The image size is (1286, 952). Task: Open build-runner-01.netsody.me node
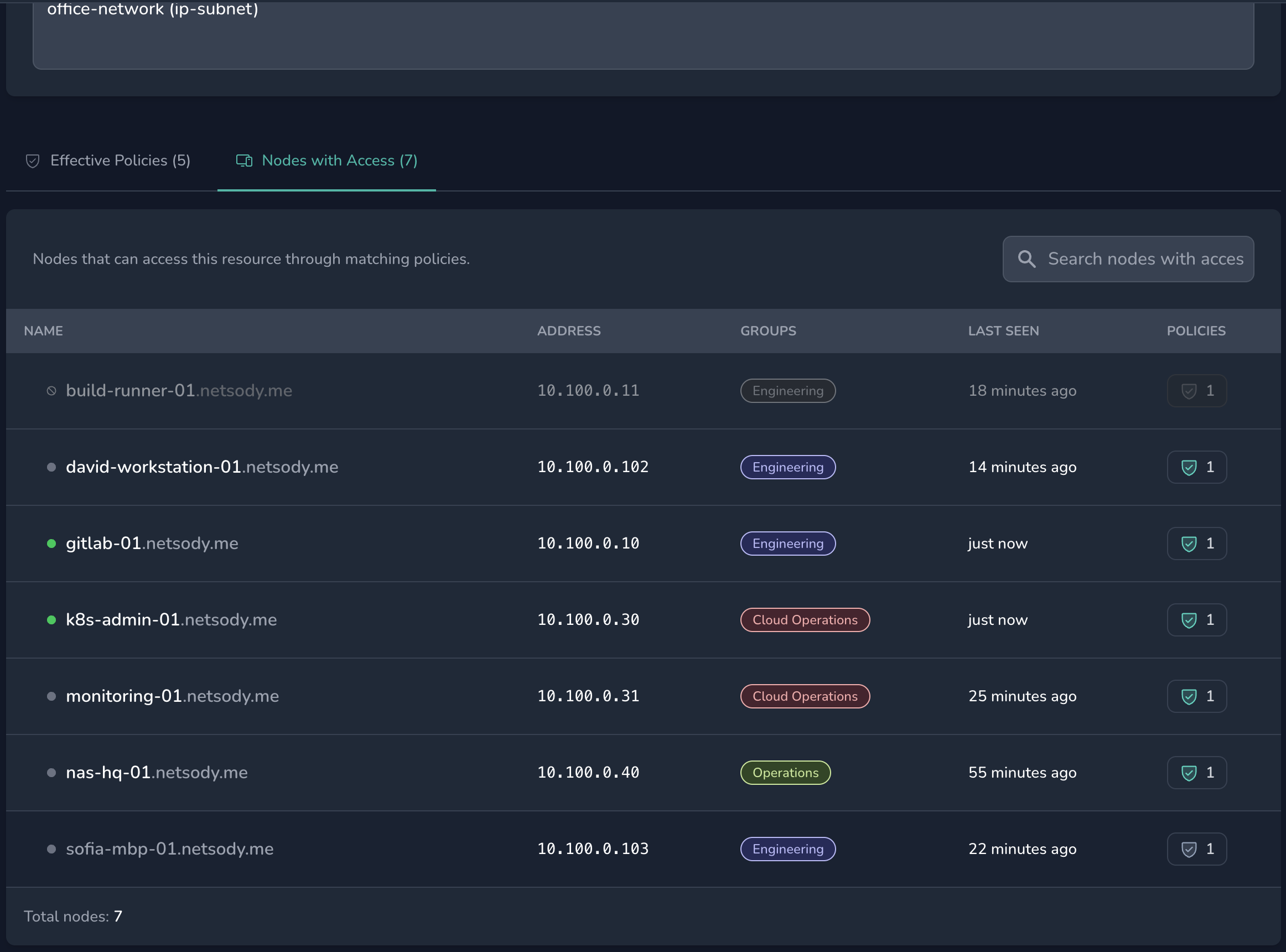coord(179,391)
